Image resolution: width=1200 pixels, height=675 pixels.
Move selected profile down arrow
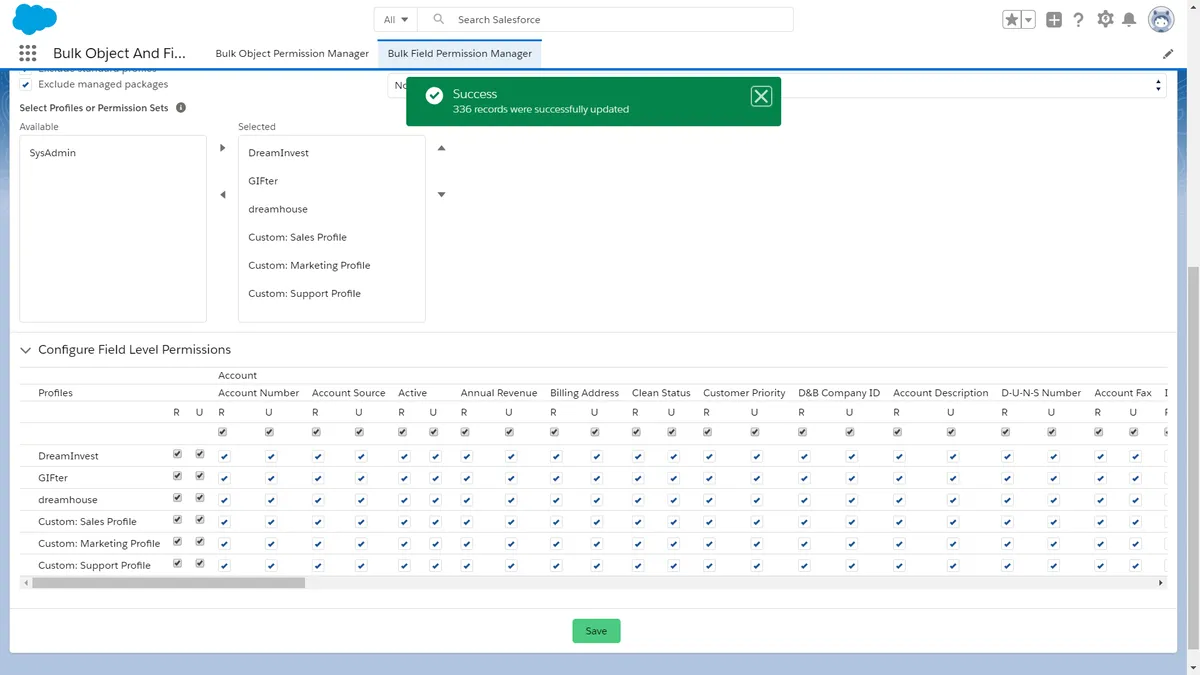441,195
